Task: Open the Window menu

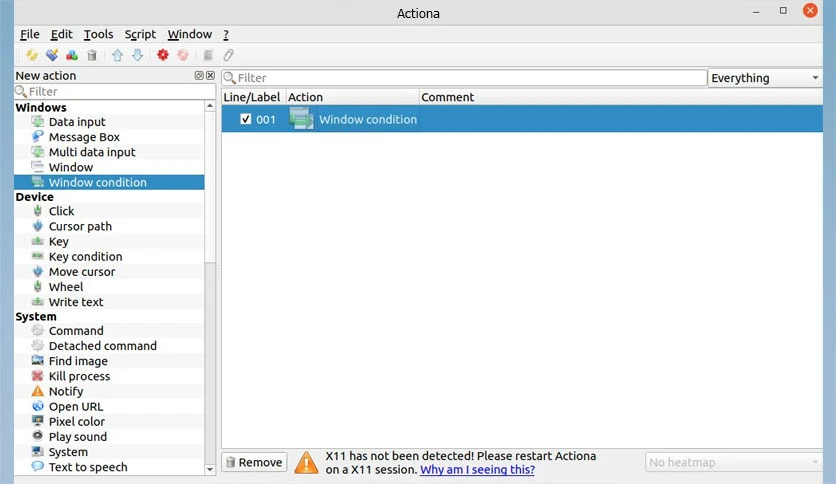Action: coord(190,35)
